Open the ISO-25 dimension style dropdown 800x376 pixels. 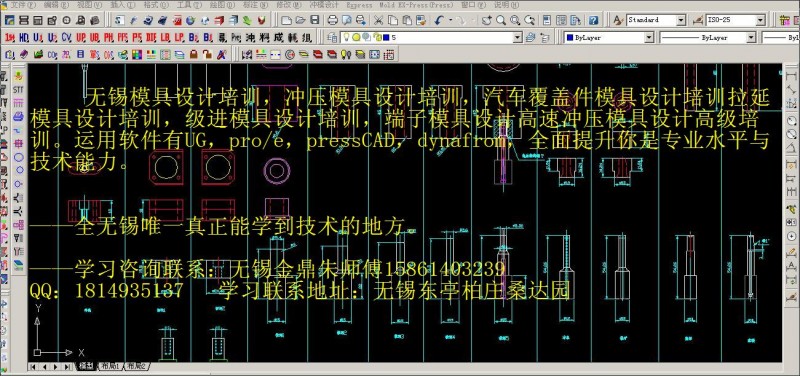pyautogui.click(x=761, y=20)
